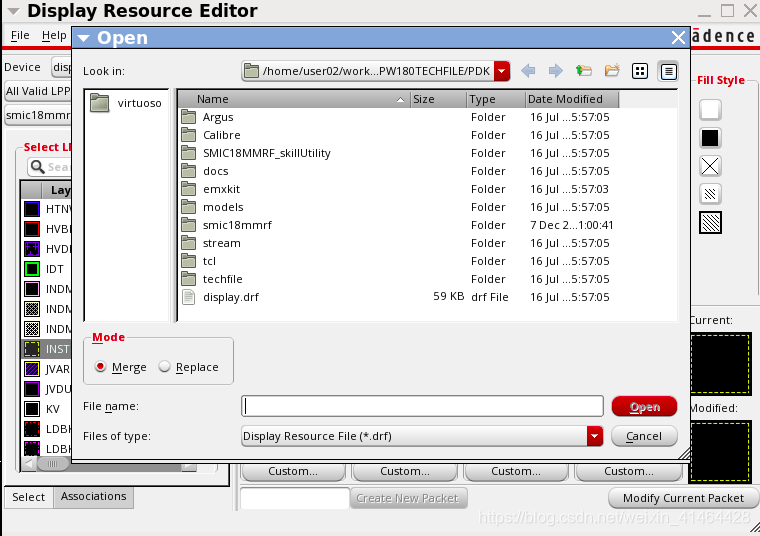The width and height of the screenshot is (760, 536).
Task: Click the Open dialog title triangle
Action: (83, 38)
